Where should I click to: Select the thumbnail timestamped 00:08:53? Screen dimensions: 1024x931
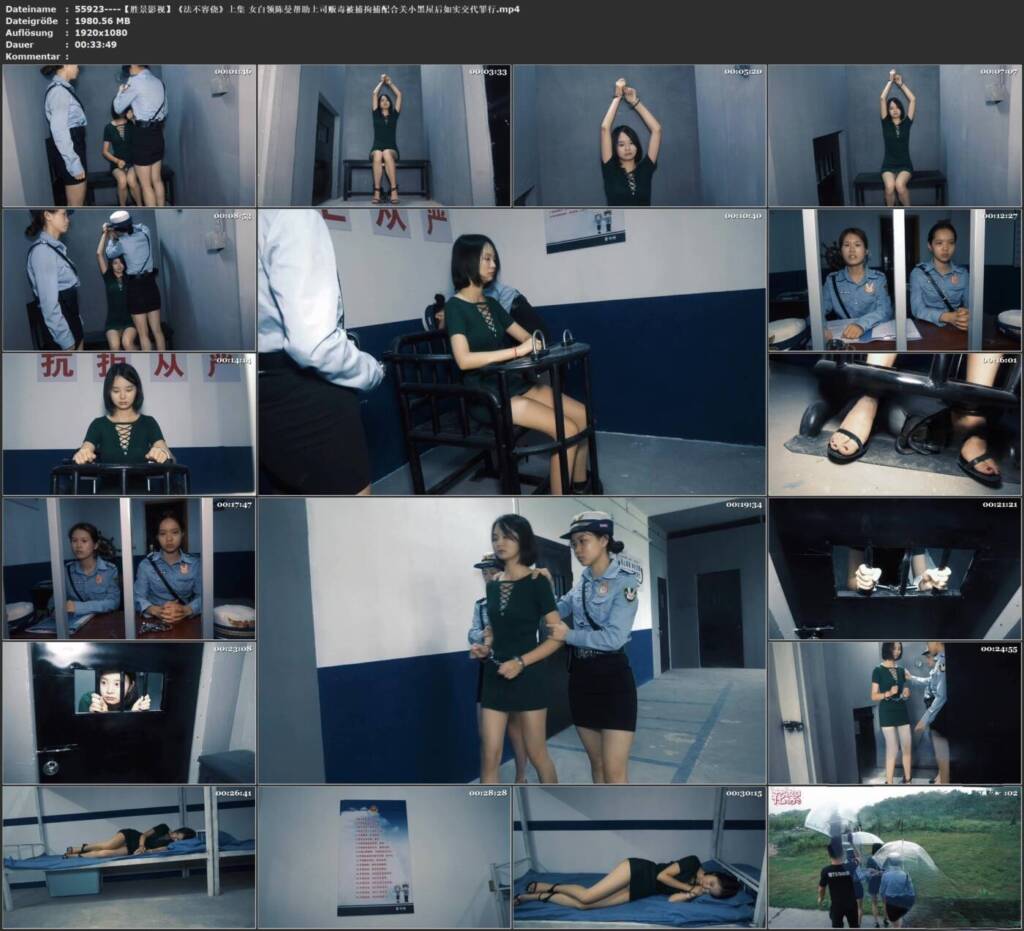pyautogui.click(x=129, y=279)
